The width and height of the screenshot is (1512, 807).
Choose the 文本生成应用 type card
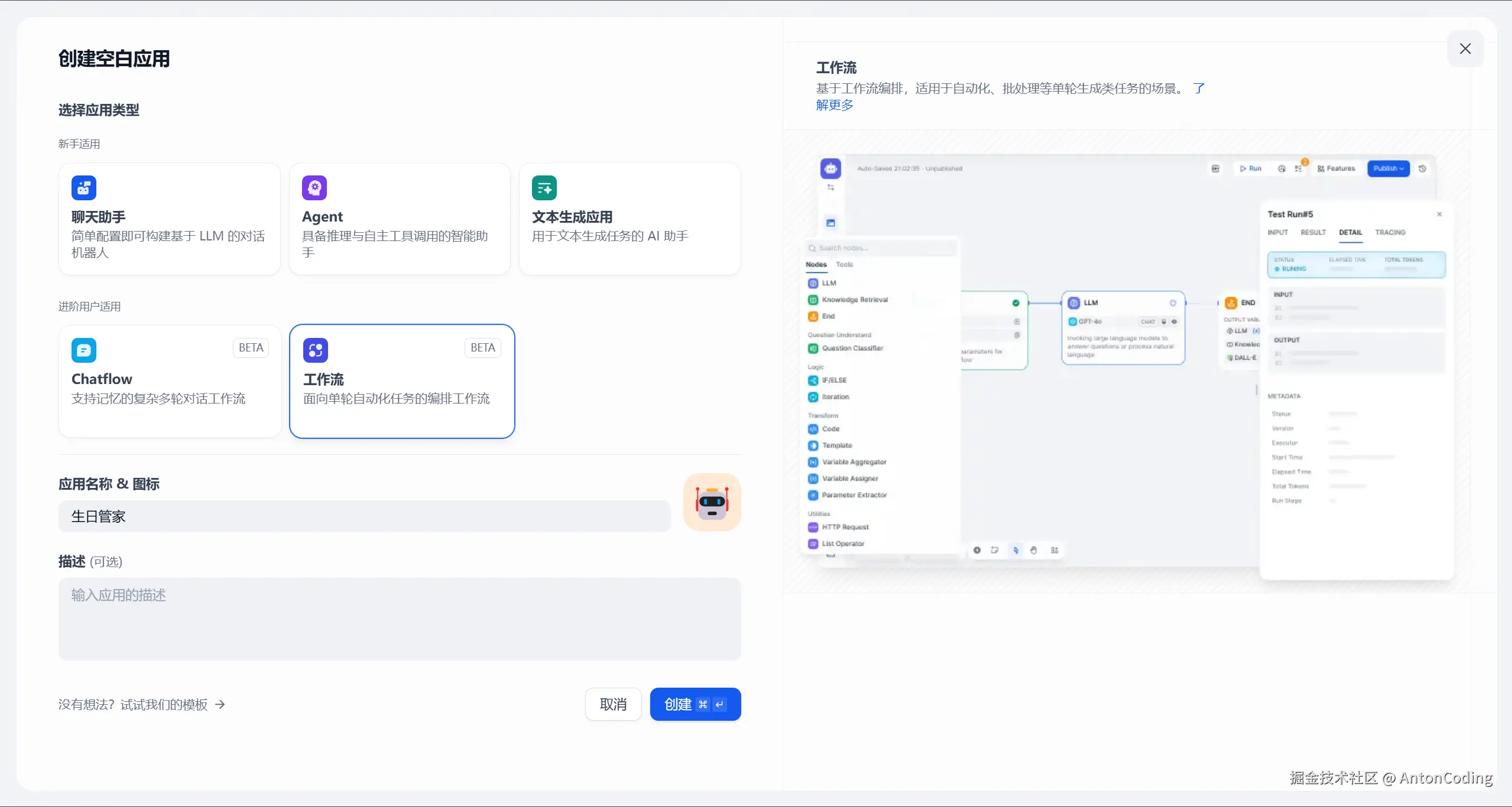[630, 219]
